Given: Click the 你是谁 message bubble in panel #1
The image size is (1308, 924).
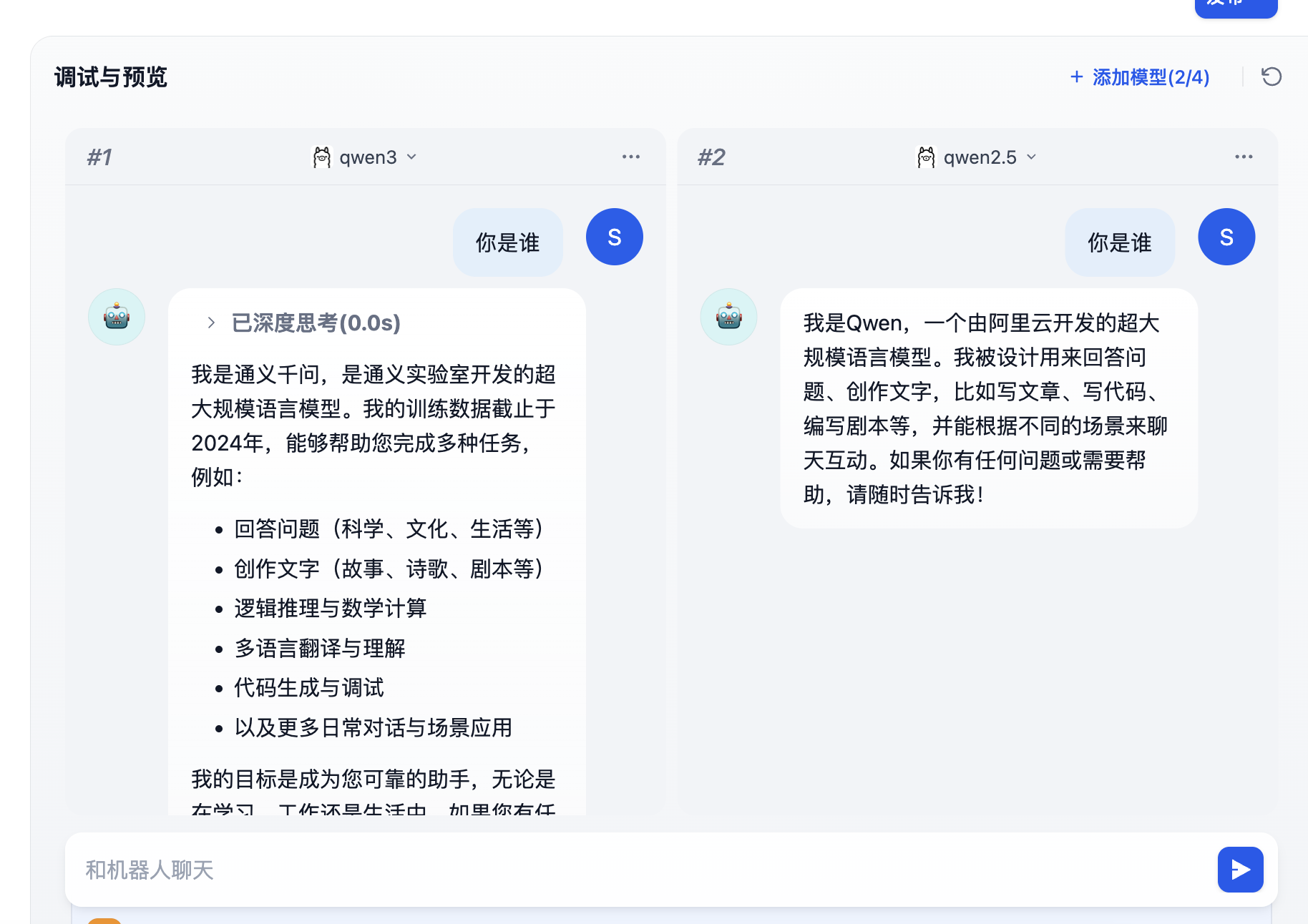Looking at the screenshot, I should [x=507, y=242].
